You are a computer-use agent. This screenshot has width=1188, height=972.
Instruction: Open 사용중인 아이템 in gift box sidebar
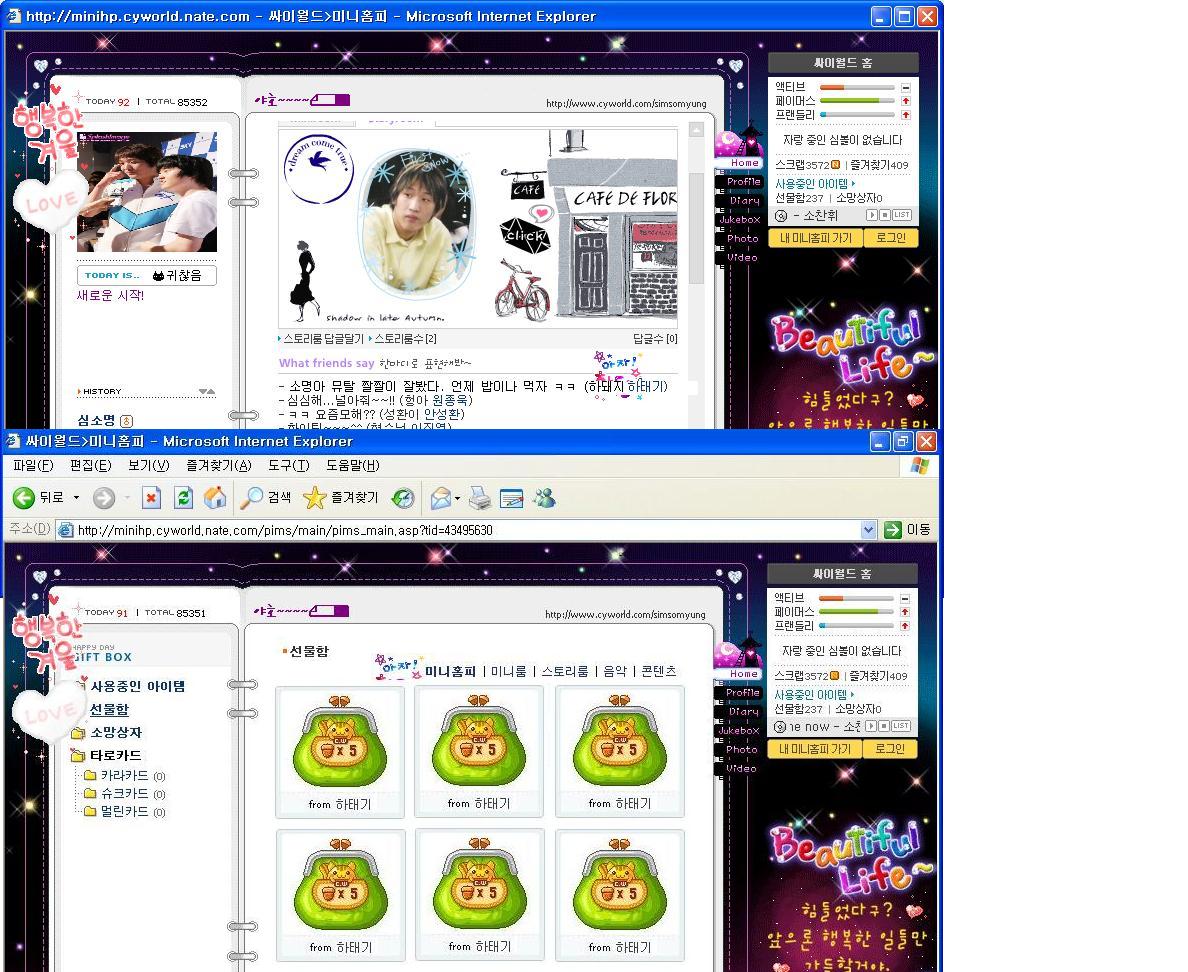[x=137, y=686]
